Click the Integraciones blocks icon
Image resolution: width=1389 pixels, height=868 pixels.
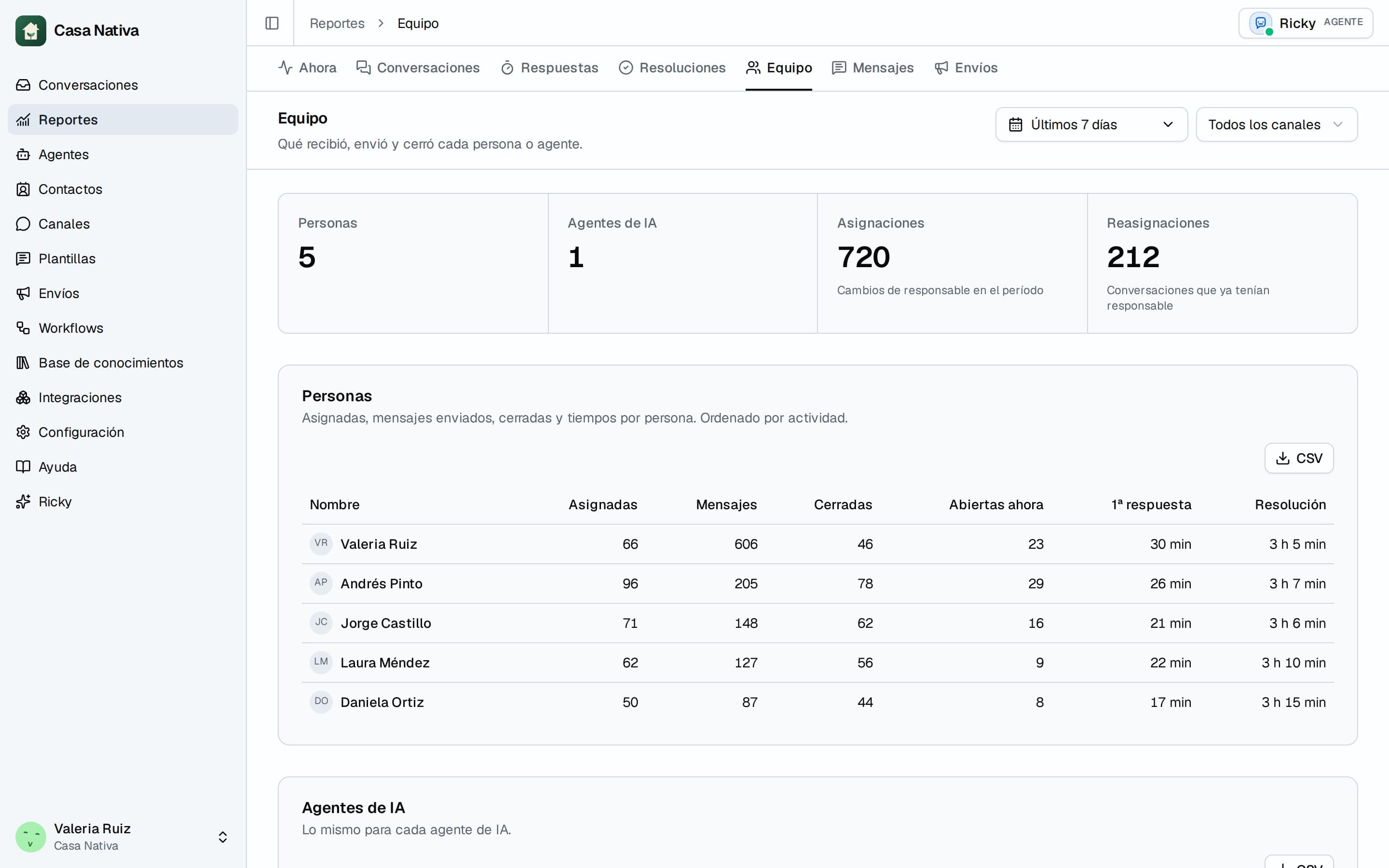(x=23, y=398)
